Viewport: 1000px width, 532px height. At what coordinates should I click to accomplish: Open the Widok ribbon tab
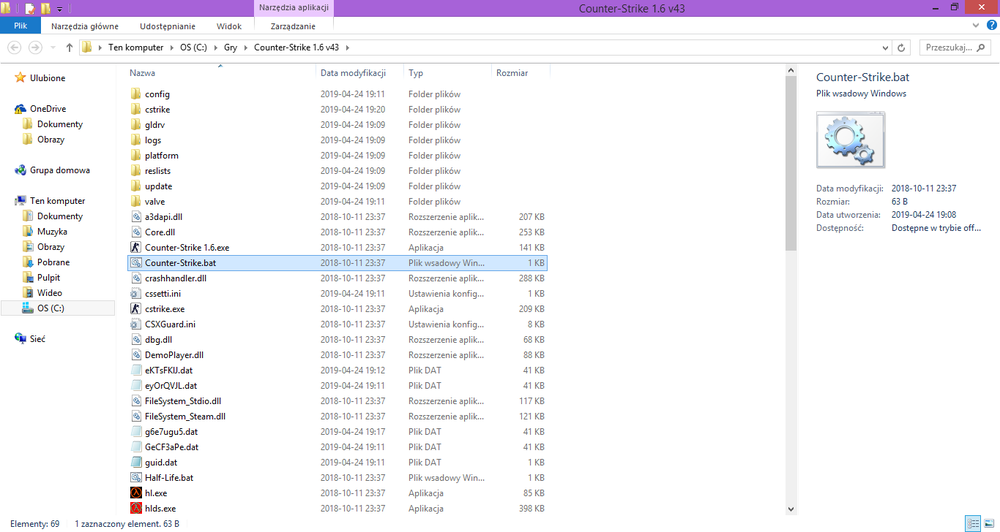click(229, 26)
